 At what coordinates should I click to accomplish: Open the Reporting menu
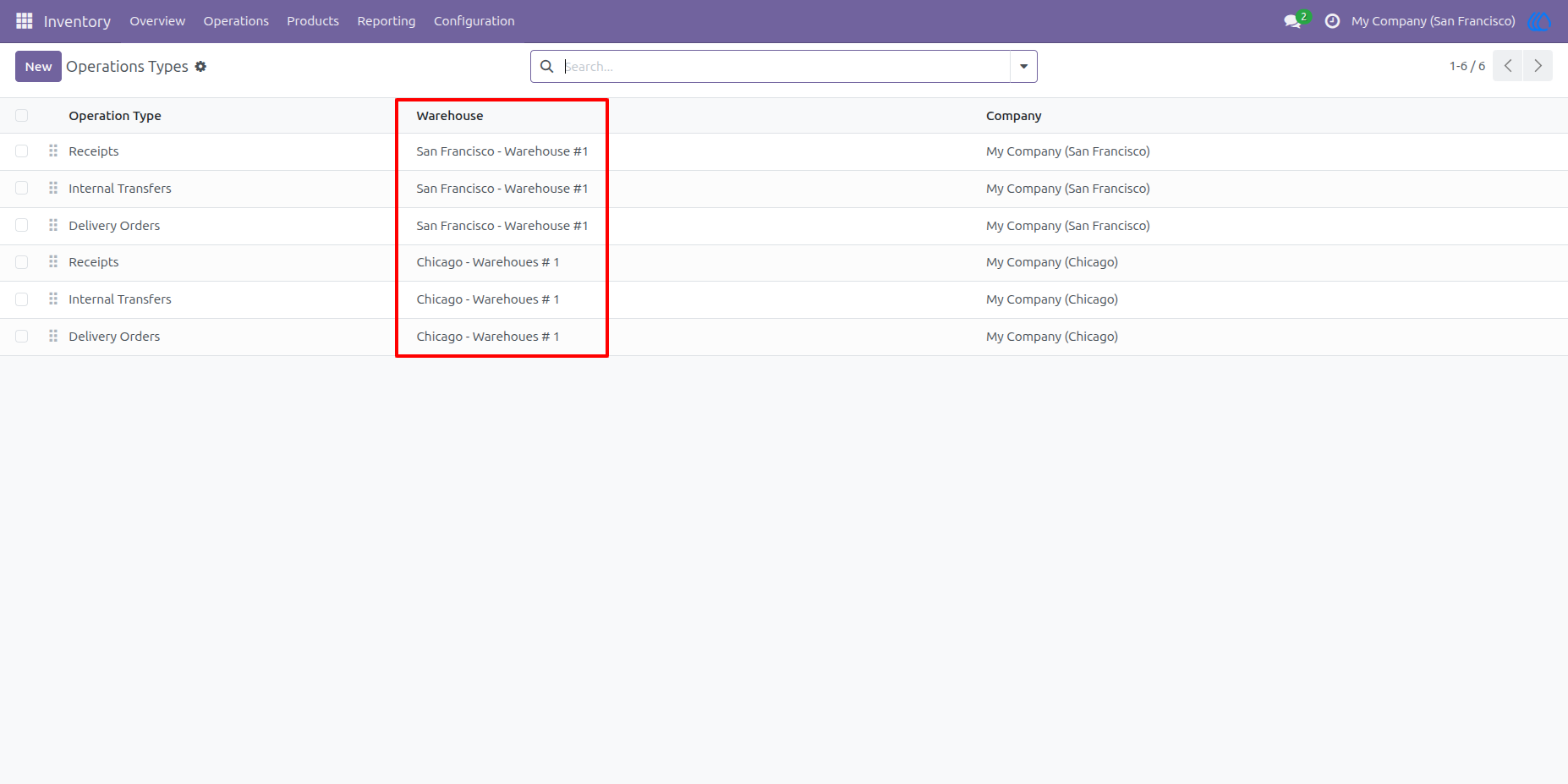387,21
